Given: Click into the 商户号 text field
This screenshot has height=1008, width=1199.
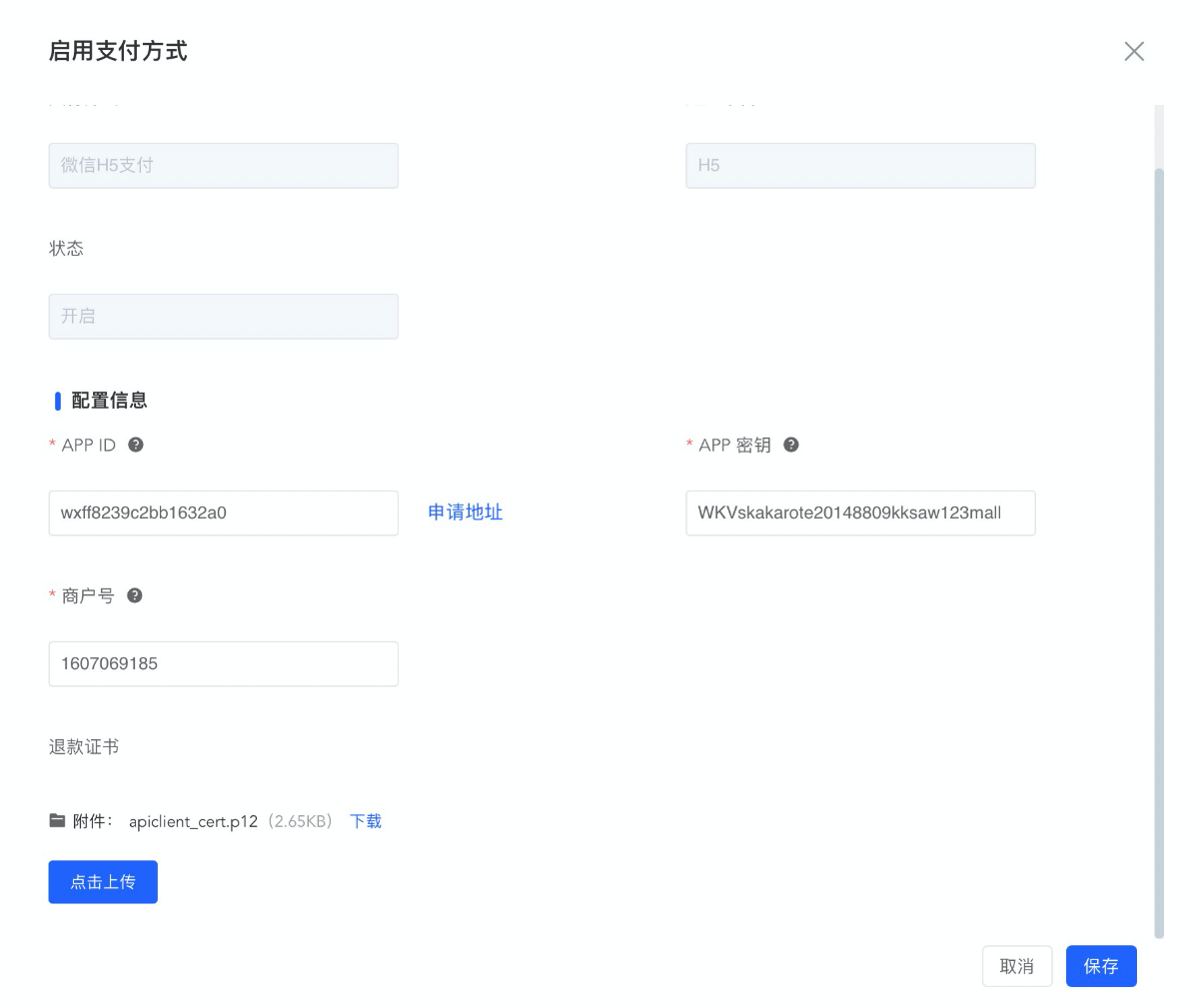Looking at the screenshot, I should [223, 663].
